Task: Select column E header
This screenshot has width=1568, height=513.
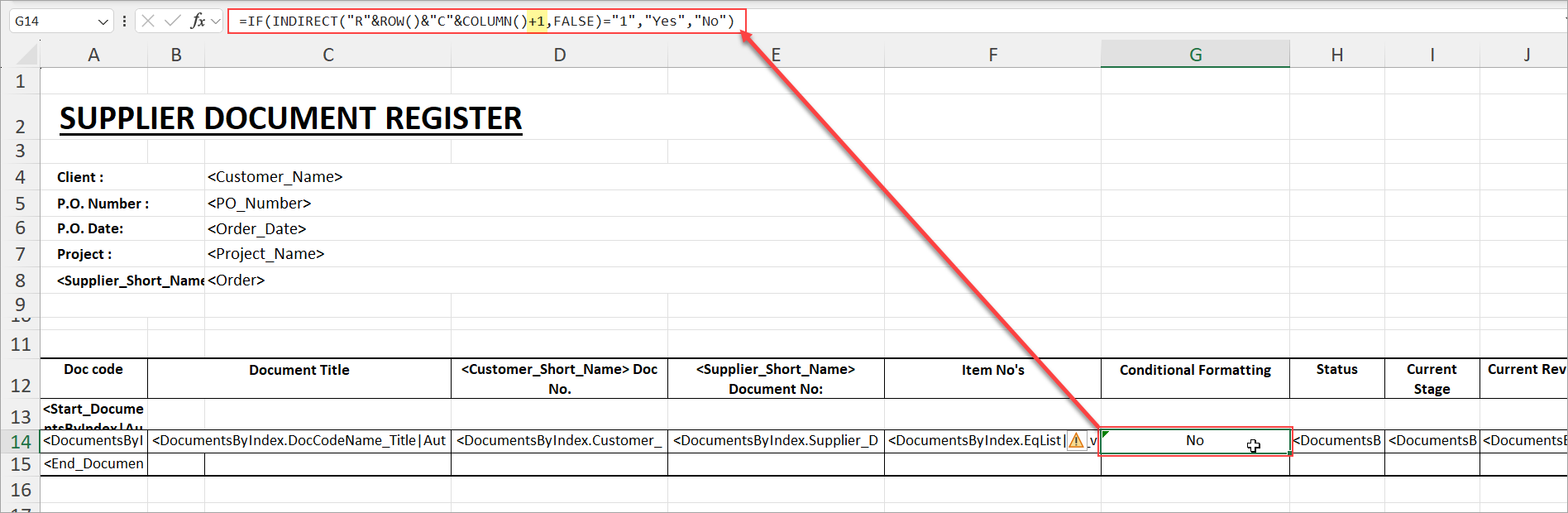Action: coord(776,55)
